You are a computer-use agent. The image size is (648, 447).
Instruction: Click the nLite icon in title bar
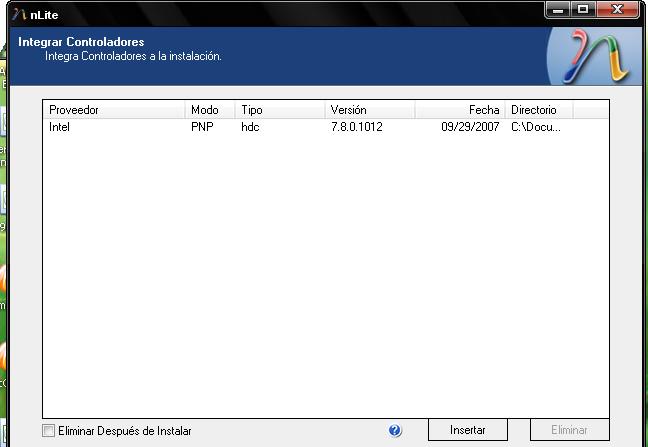tap(19, 15)
